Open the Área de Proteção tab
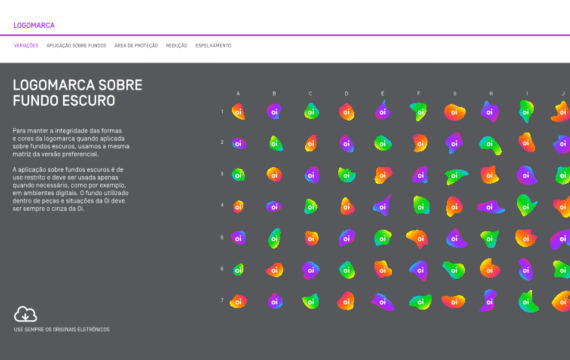Image resolution: width=570 pixels, height=360 pixels. (x=136, y=46)
